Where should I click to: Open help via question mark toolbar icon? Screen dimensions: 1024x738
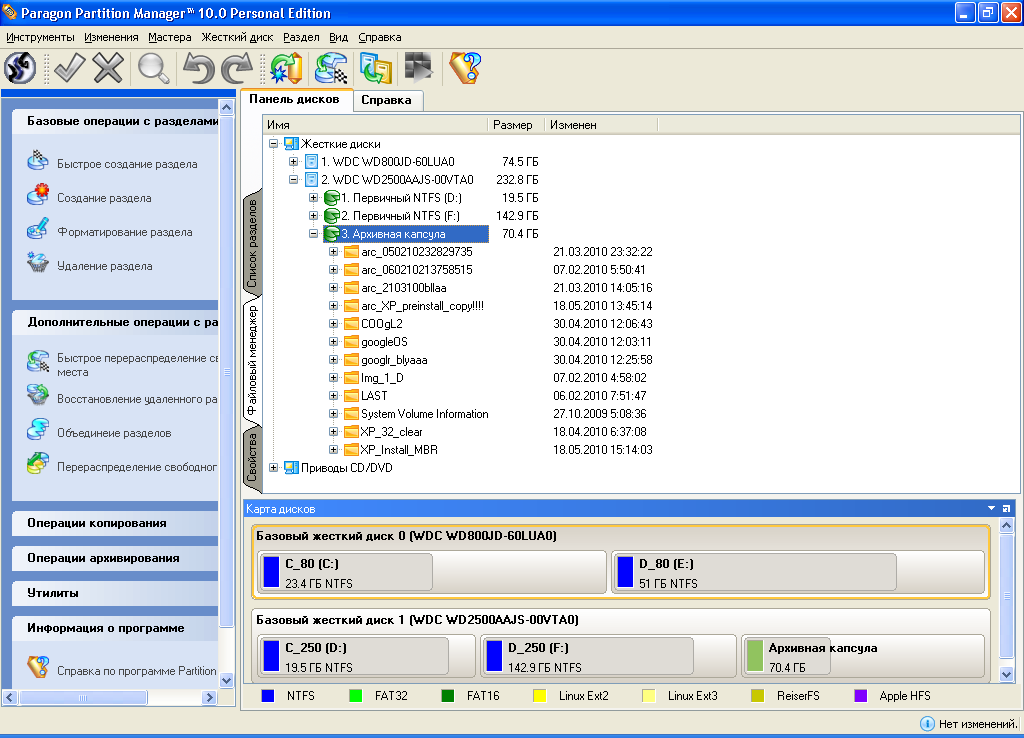click(465, 68)
